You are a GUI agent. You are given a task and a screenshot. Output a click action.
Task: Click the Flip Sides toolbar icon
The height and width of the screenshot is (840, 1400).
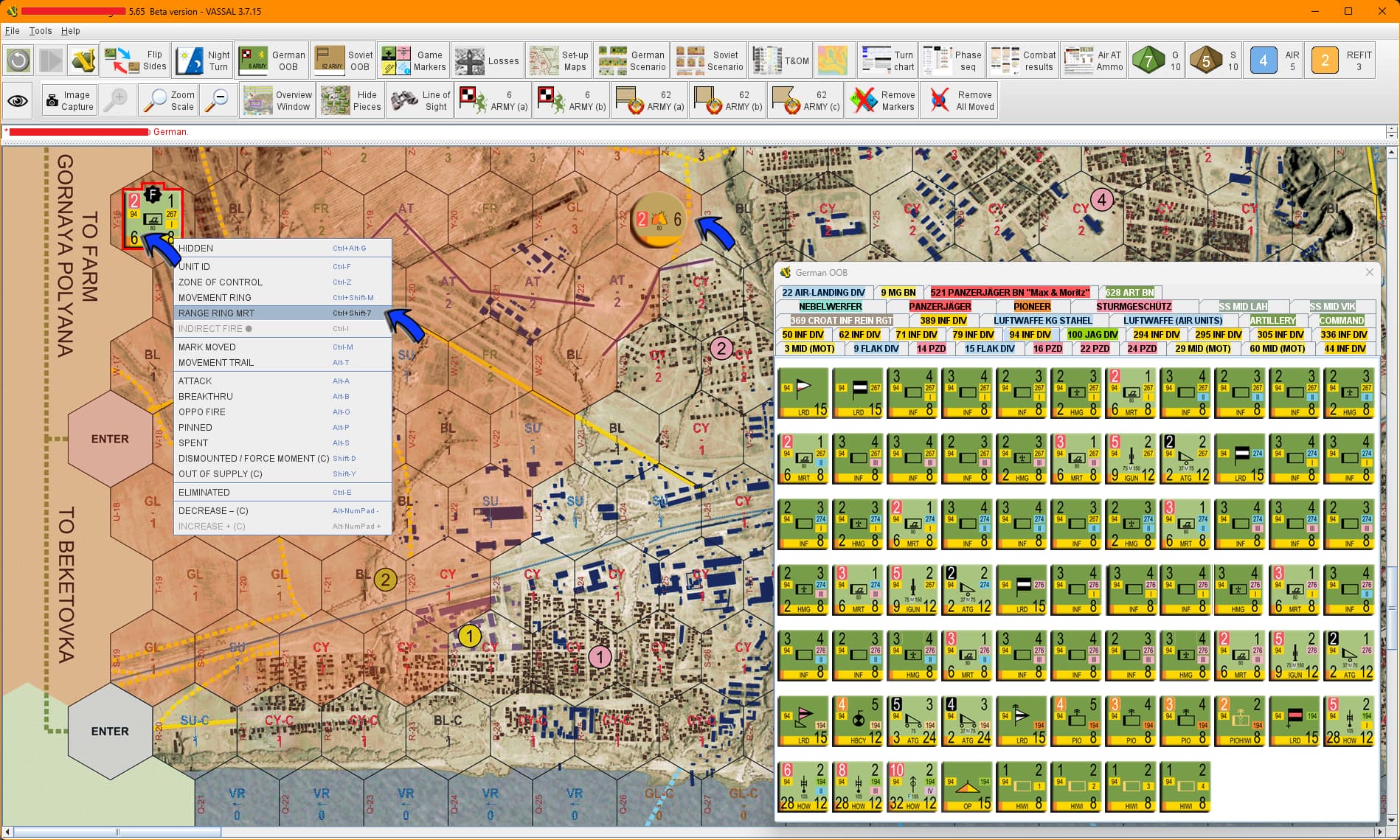pos(135,60)
